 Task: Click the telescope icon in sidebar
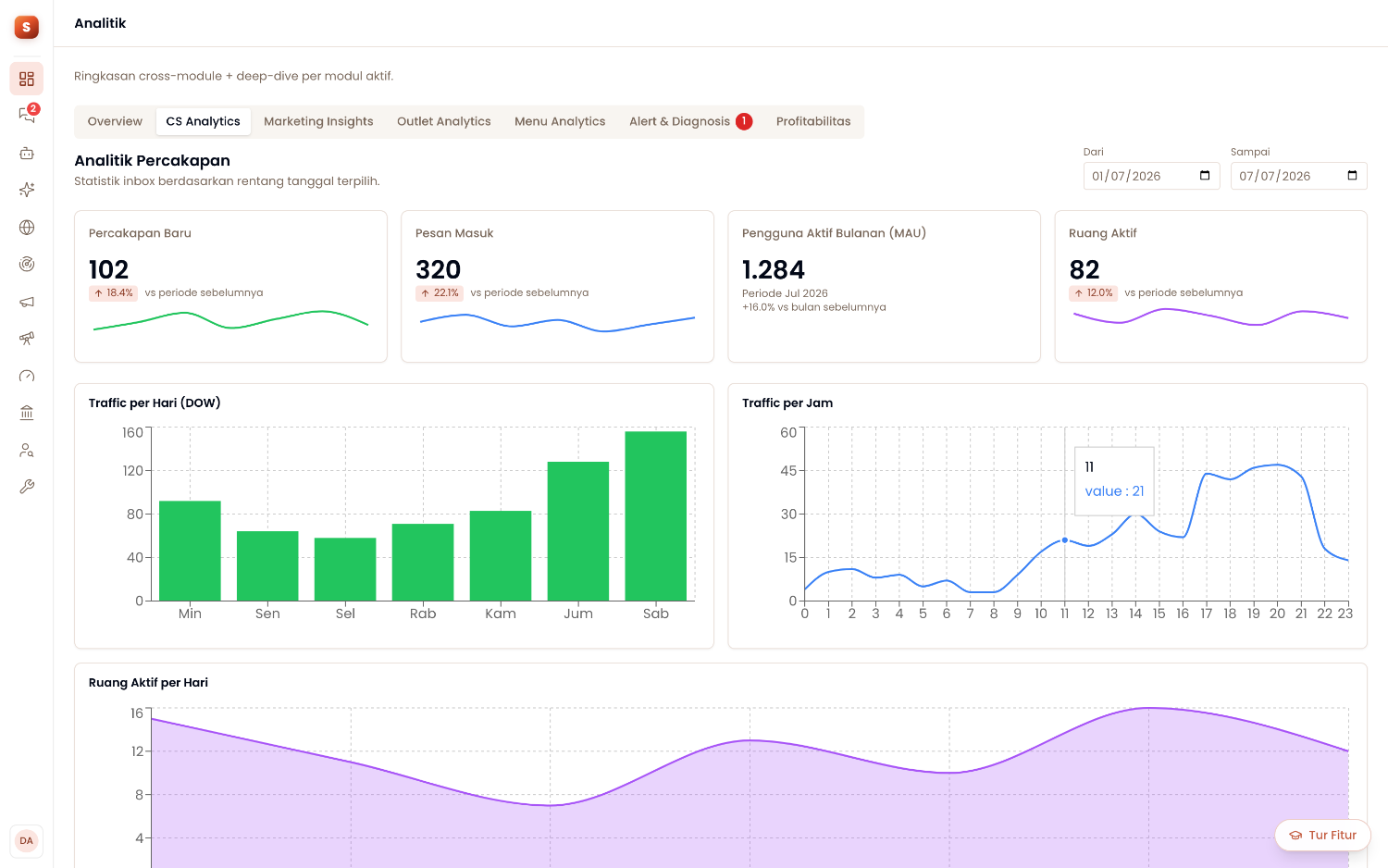coord(27,339)
